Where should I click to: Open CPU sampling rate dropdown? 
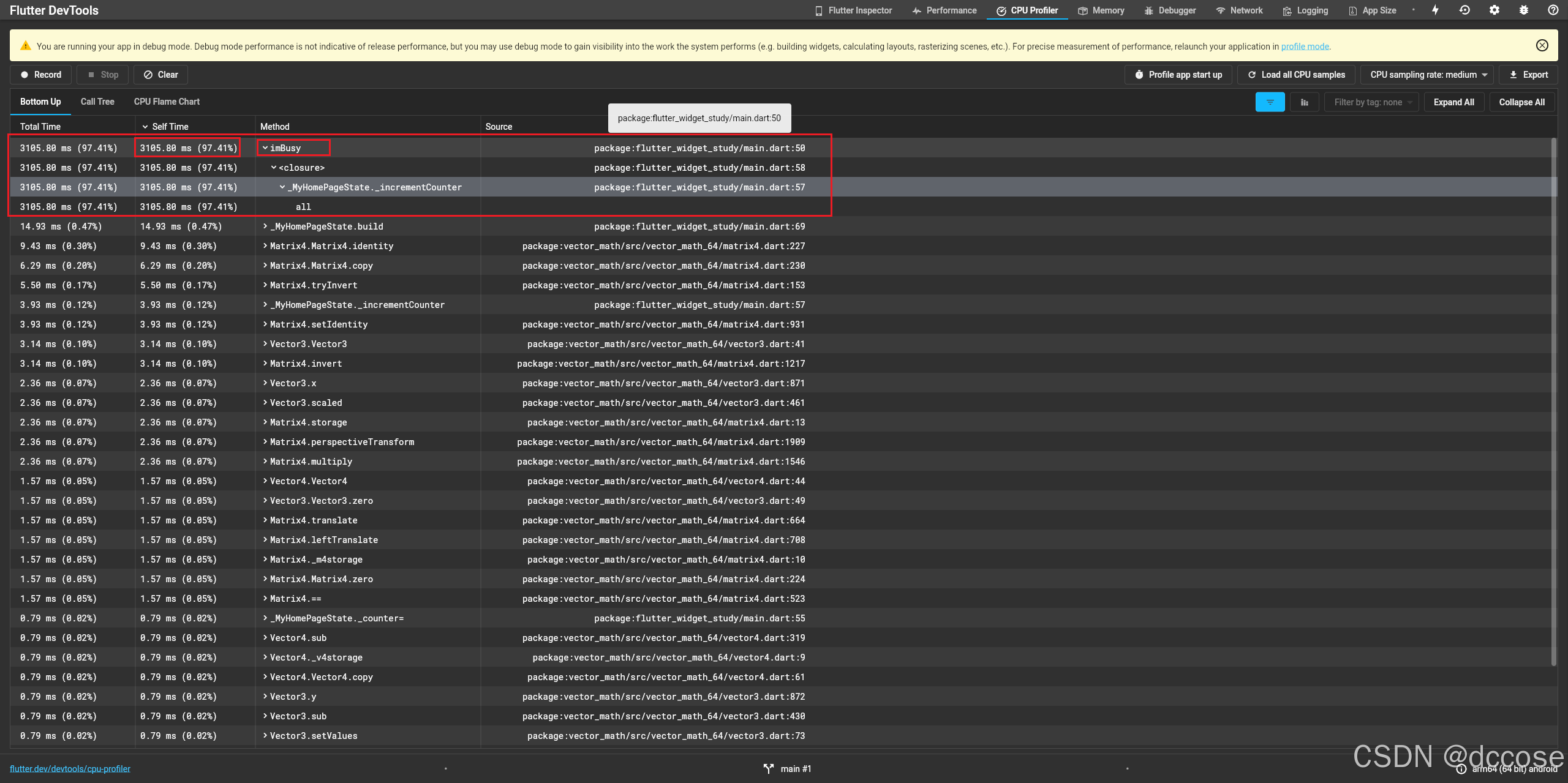point(1427,75)
